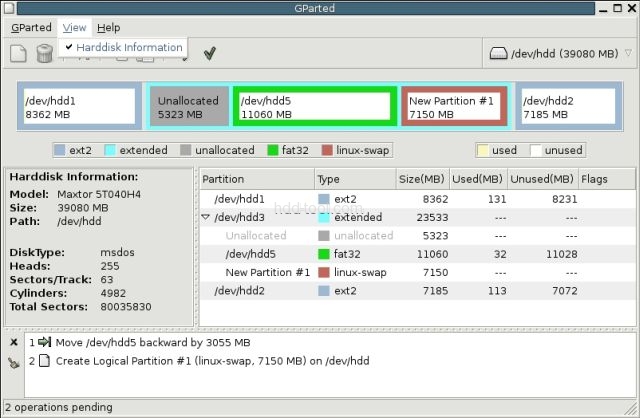640x418 pixels.
Task: Click the unallocated legend color swatch
Action: click(x=186, y=150)
